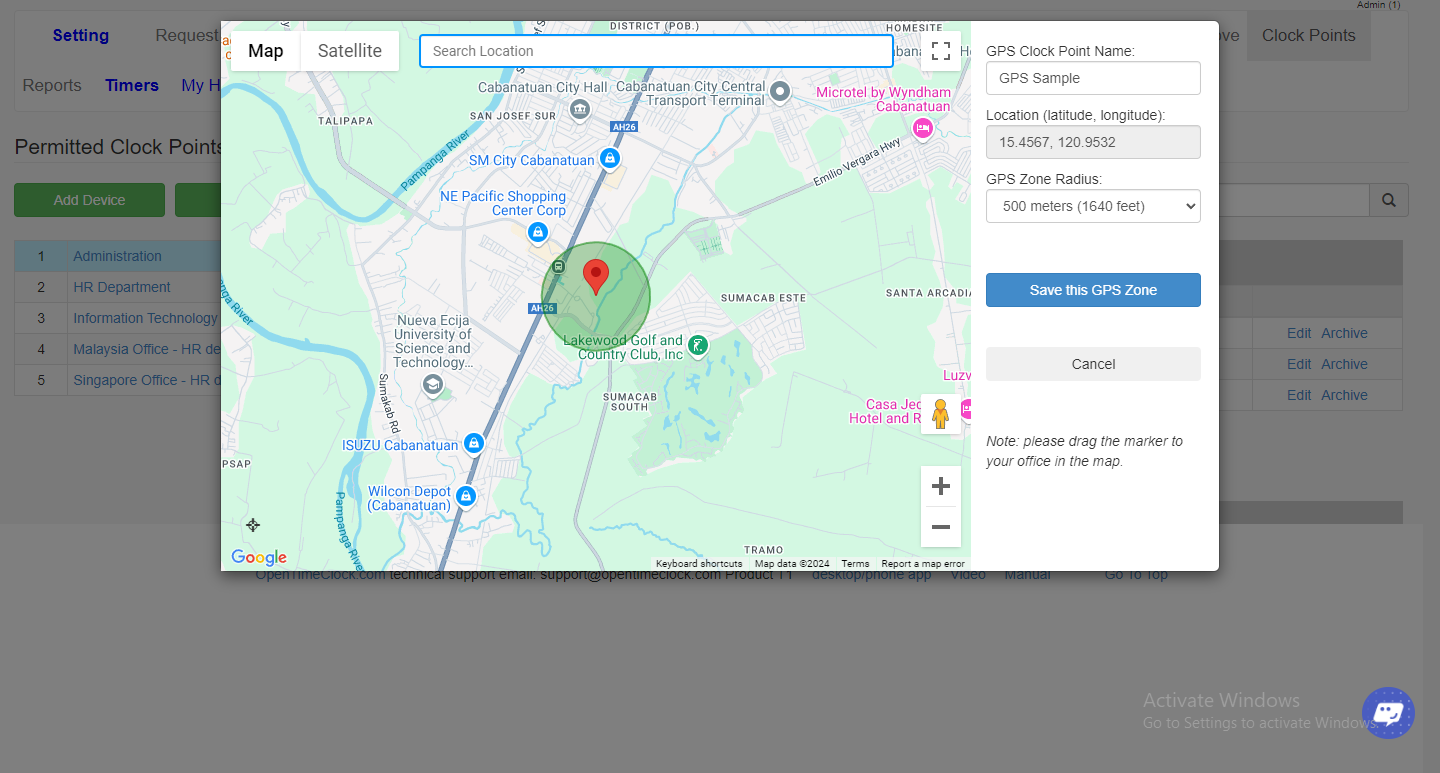The image size is (1440, 773).
Task: Click the GPS Clock Point Name field
Action: point(1093,78)
